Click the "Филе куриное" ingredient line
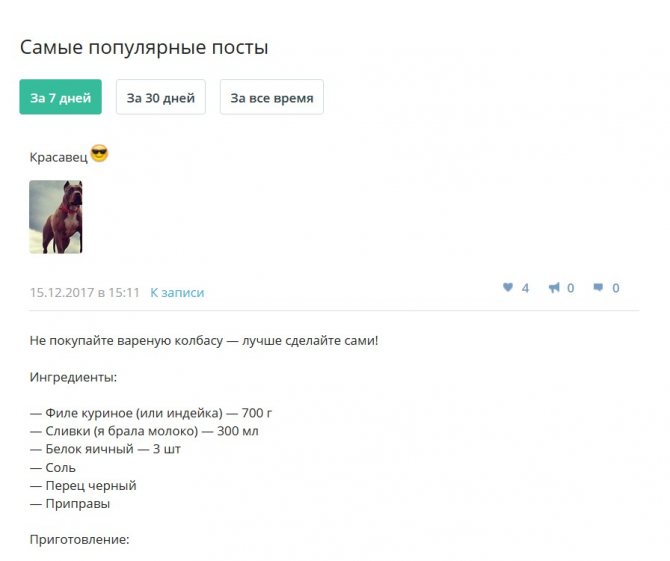The width and height of the screenshot is (670, 561). (x=151, y=413)
